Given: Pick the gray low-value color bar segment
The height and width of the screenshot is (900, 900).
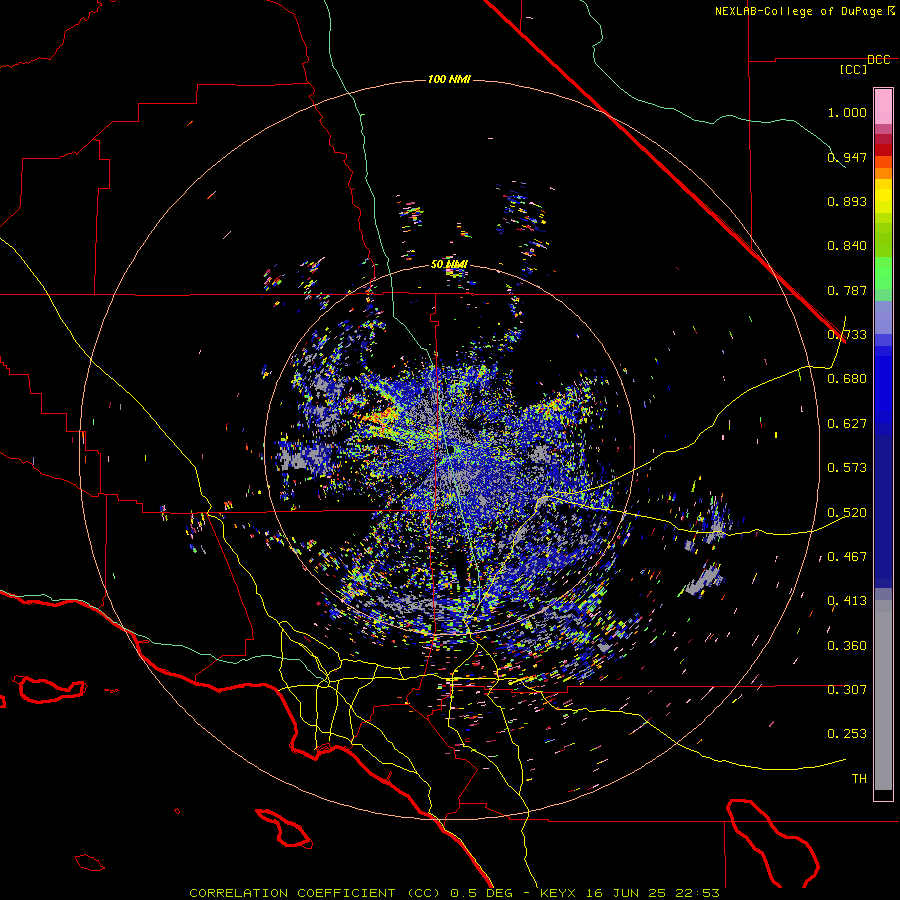Looking at the screenshot, I should pyautogui.click(x=883, y=695).
